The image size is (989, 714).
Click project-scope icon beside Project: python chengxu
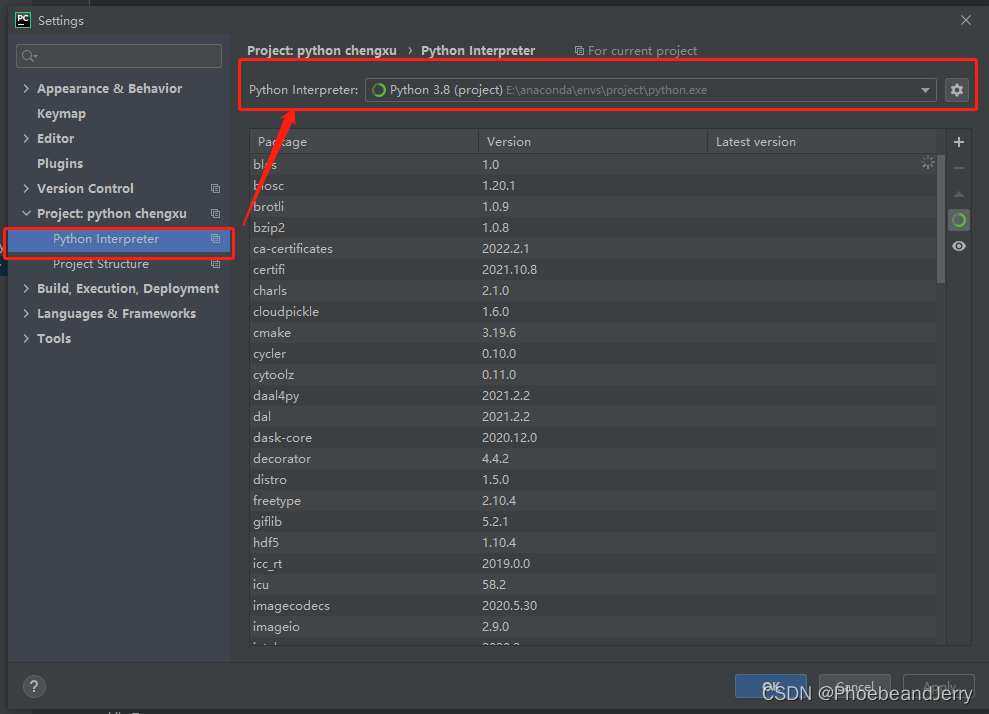[x=215, y=214]
